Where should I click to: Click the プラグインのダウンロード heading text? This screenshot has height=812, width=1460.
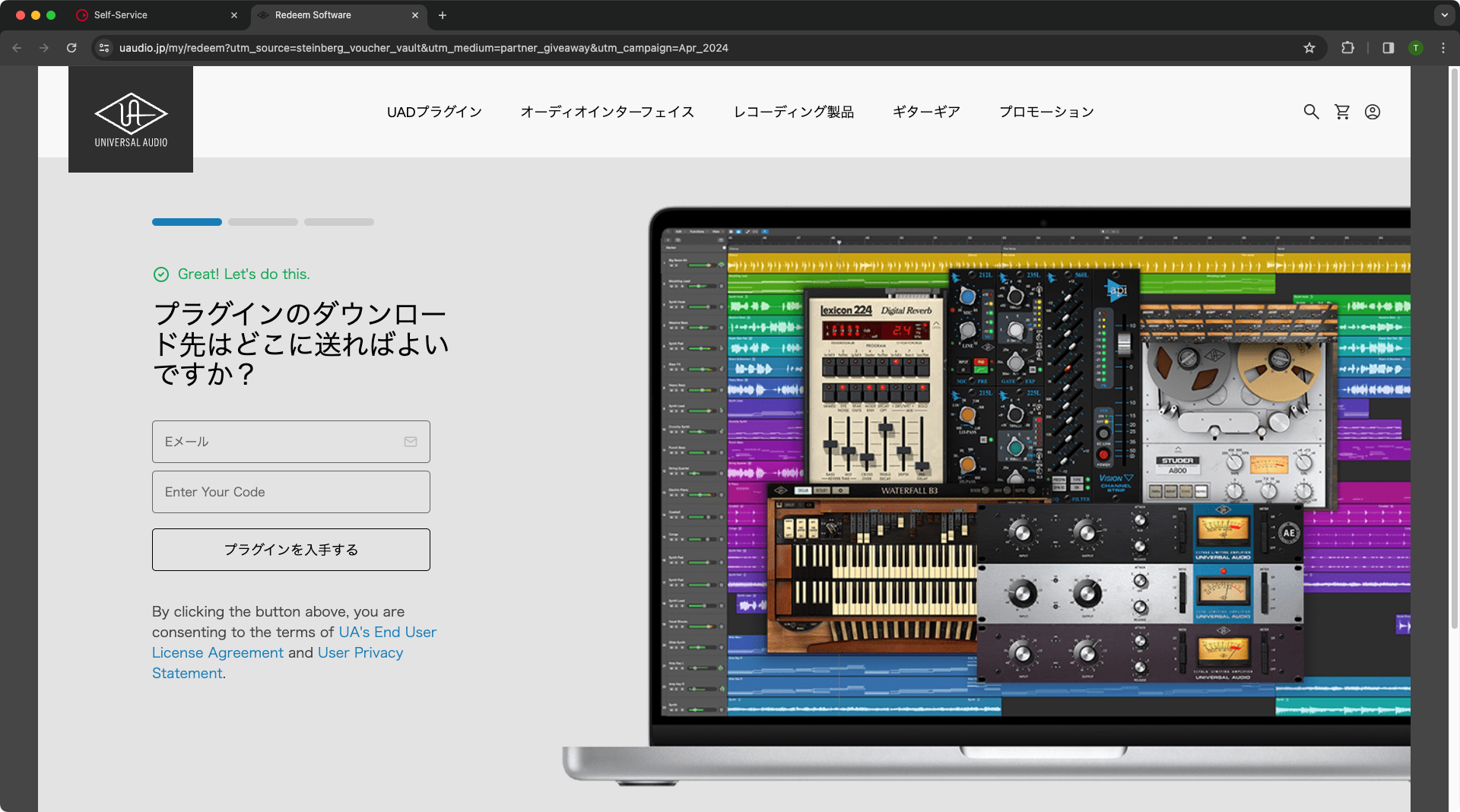(301, 344)
